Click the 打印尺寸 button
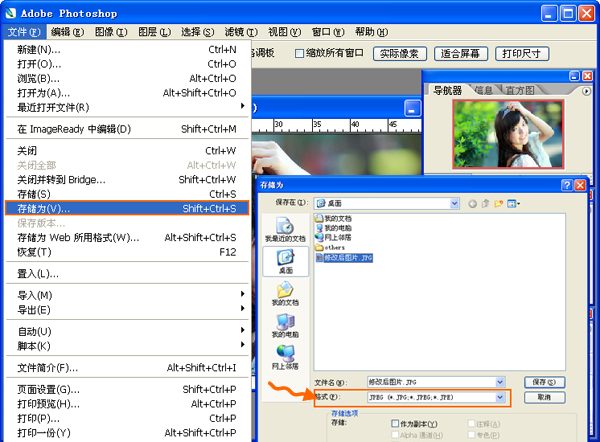Screen dimensions: 600x442 522,54
